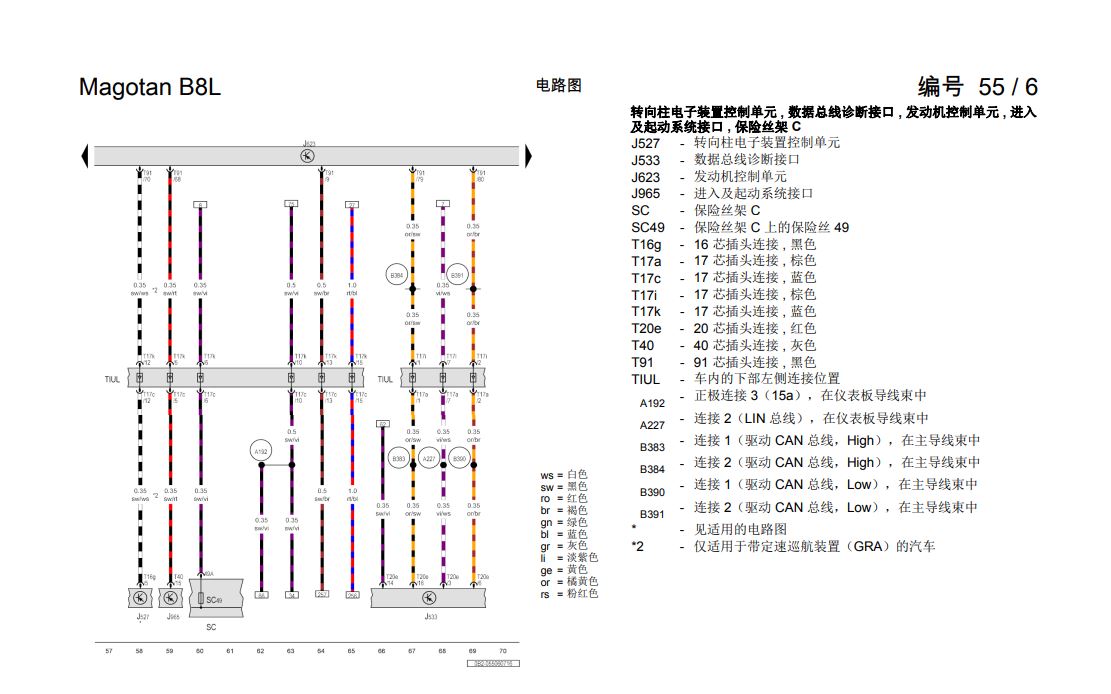Click legend row T91 91 芯插头连接

pyautogui.click(x=723, y=362)
